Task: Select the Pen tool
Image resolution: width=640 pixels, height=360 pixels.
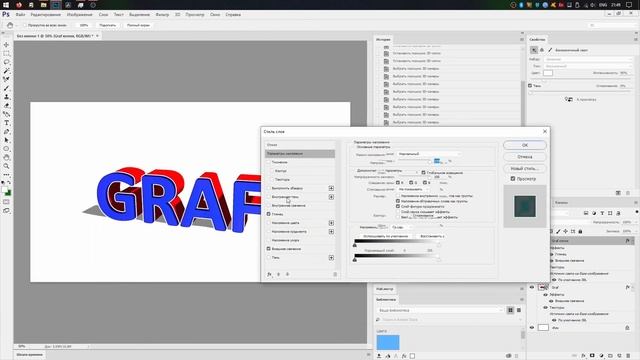Action: pos(7,131)
